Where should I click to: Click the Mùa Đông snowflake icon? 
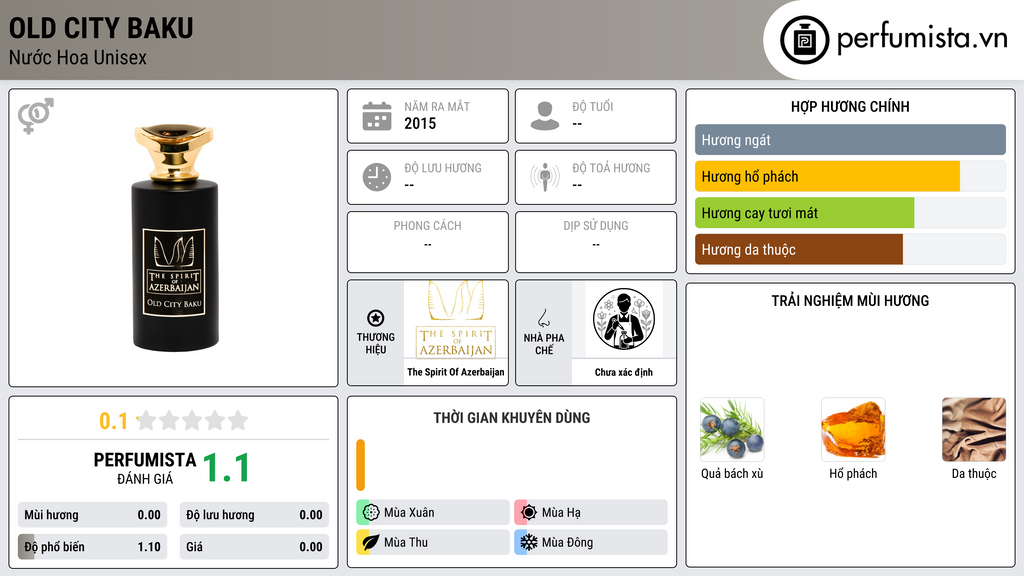pyautogui.click(x=529, y=542)
